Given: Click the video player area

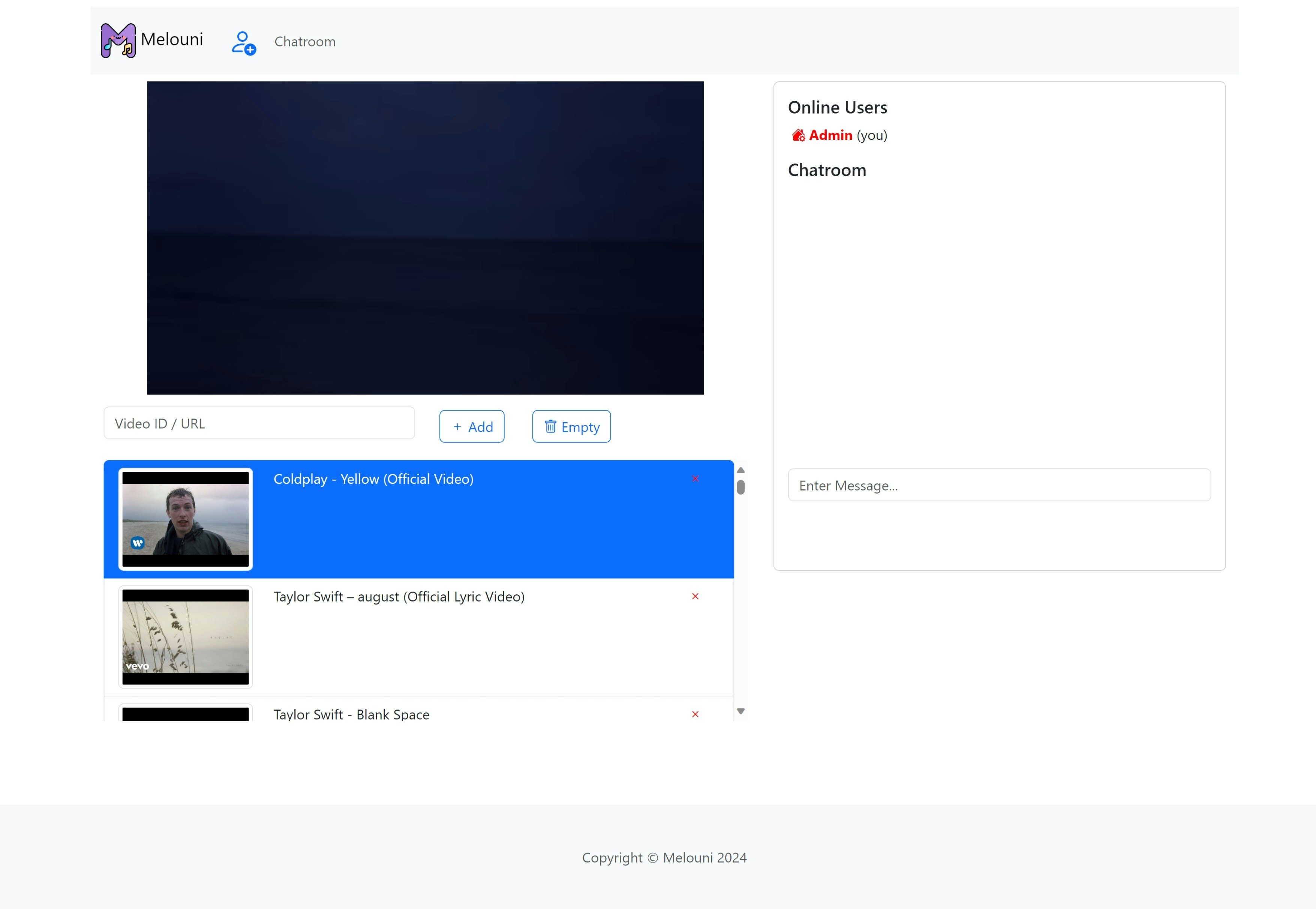Looking at the screenshot, I should [426, 237].
